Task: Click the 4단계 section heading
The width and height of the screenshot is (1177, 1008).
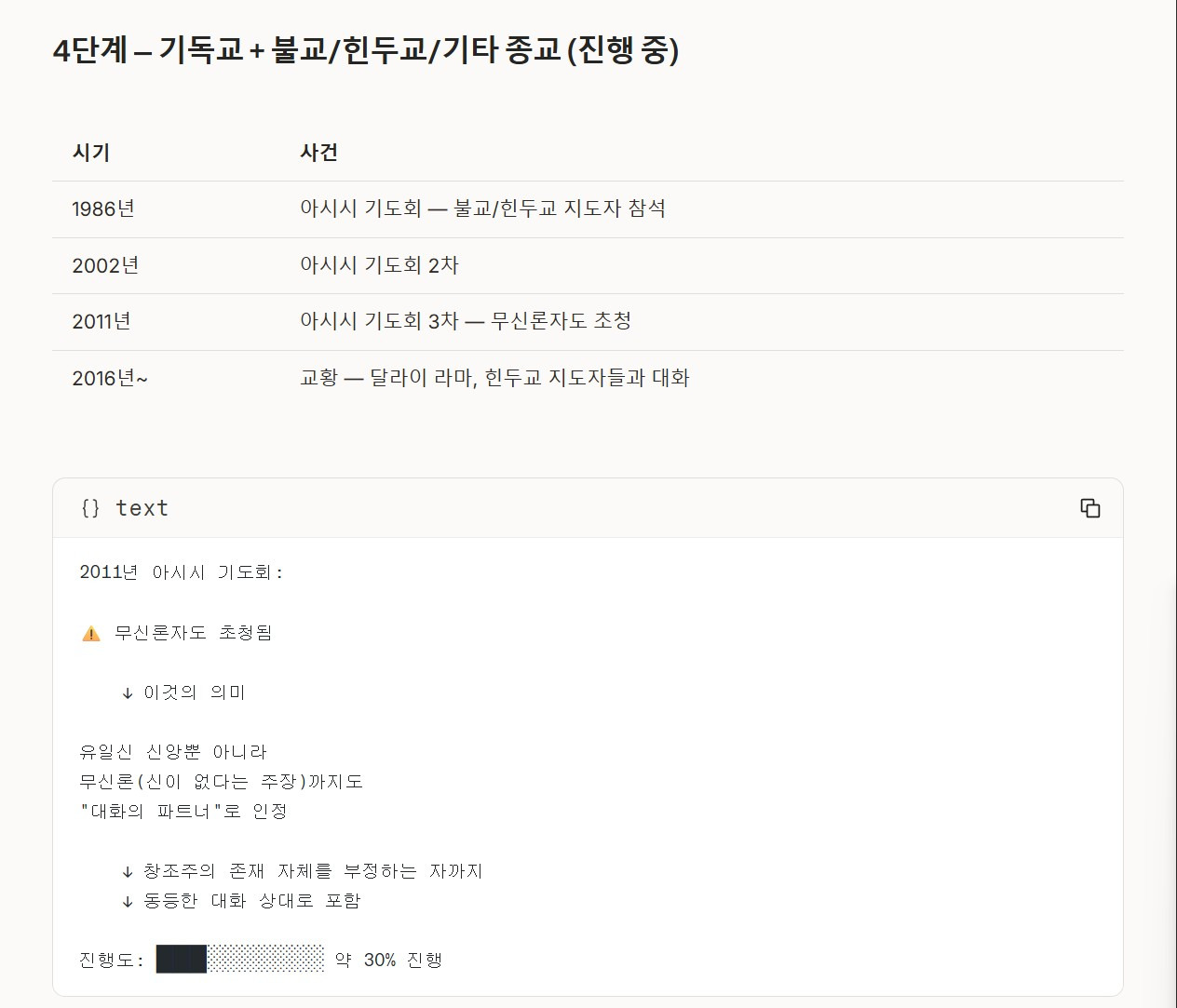Action: [x=365, y=50]
